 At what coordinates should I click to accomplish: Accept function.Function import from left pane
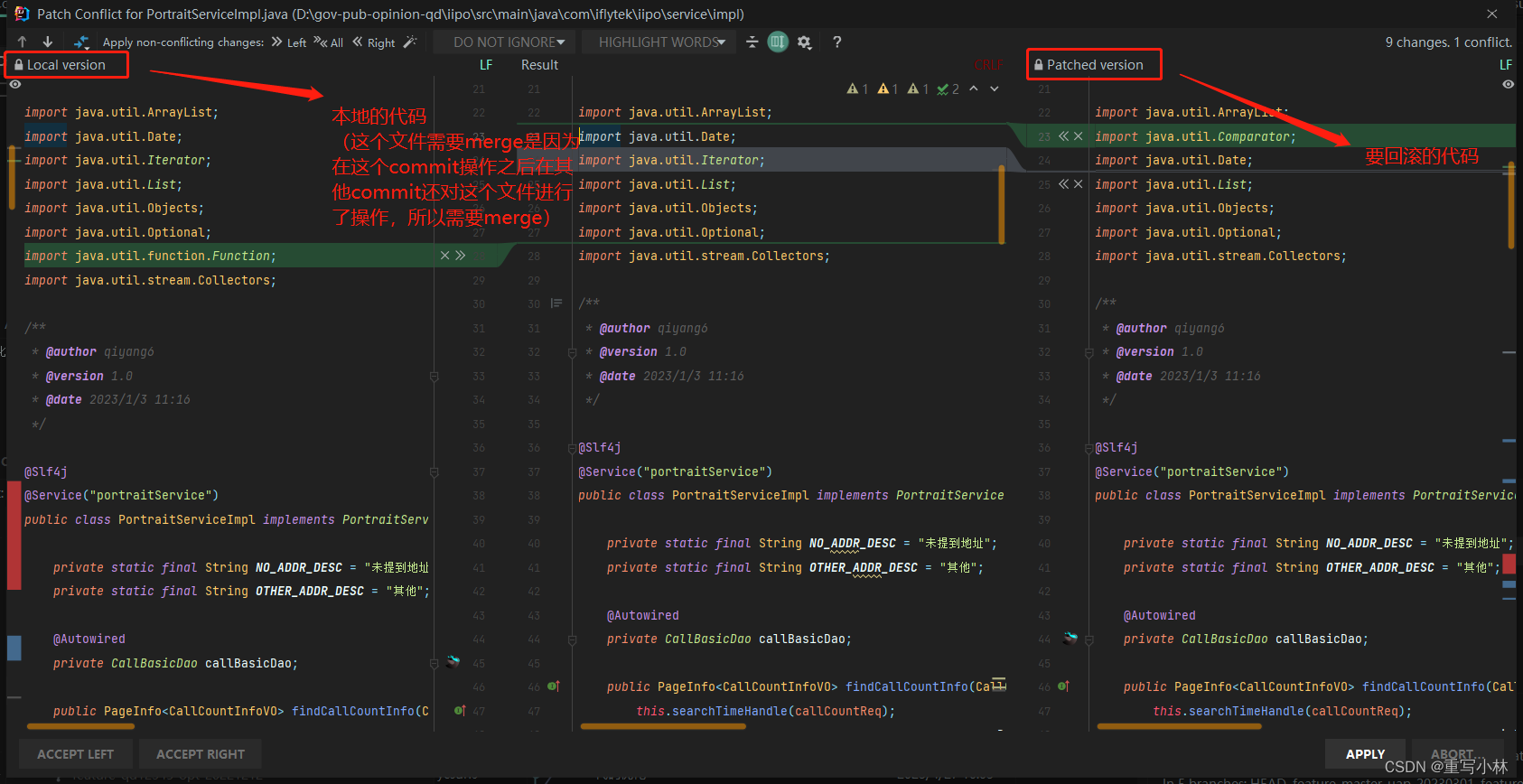point(460,256)
